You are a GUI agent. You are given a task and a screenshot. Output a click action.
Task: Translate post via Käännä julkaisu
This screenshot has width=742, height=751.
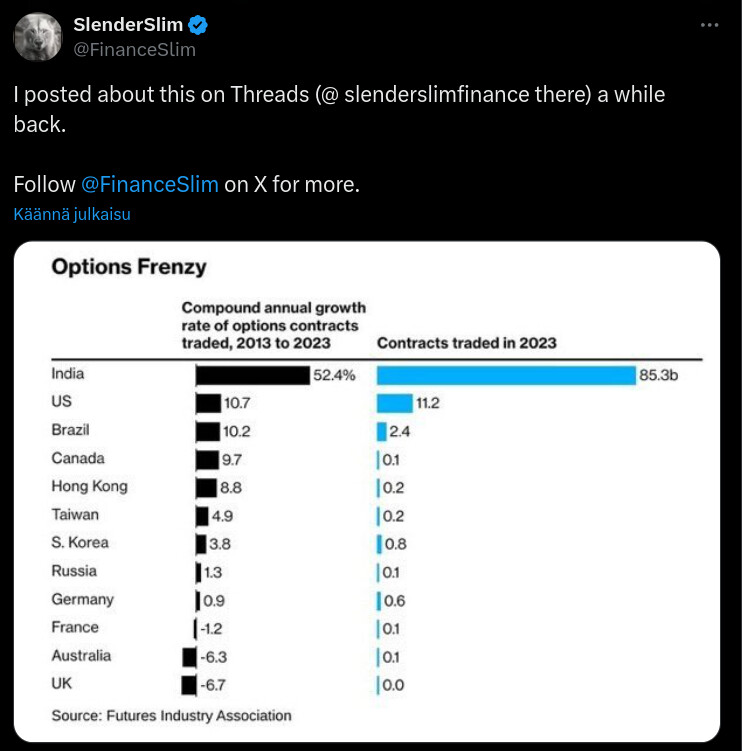pyautogui.click(x=72, y=214)
